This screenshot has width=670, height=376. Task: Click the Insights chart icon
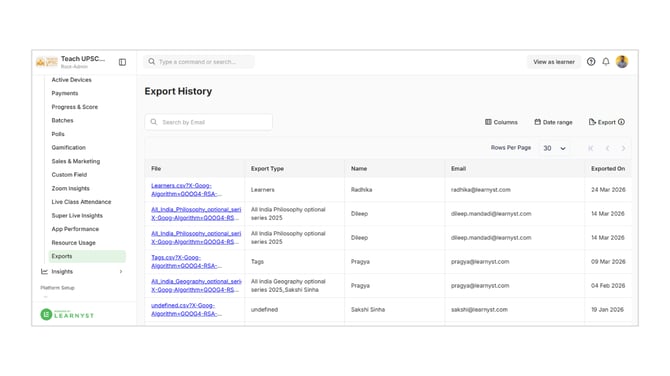coord(44,272)
